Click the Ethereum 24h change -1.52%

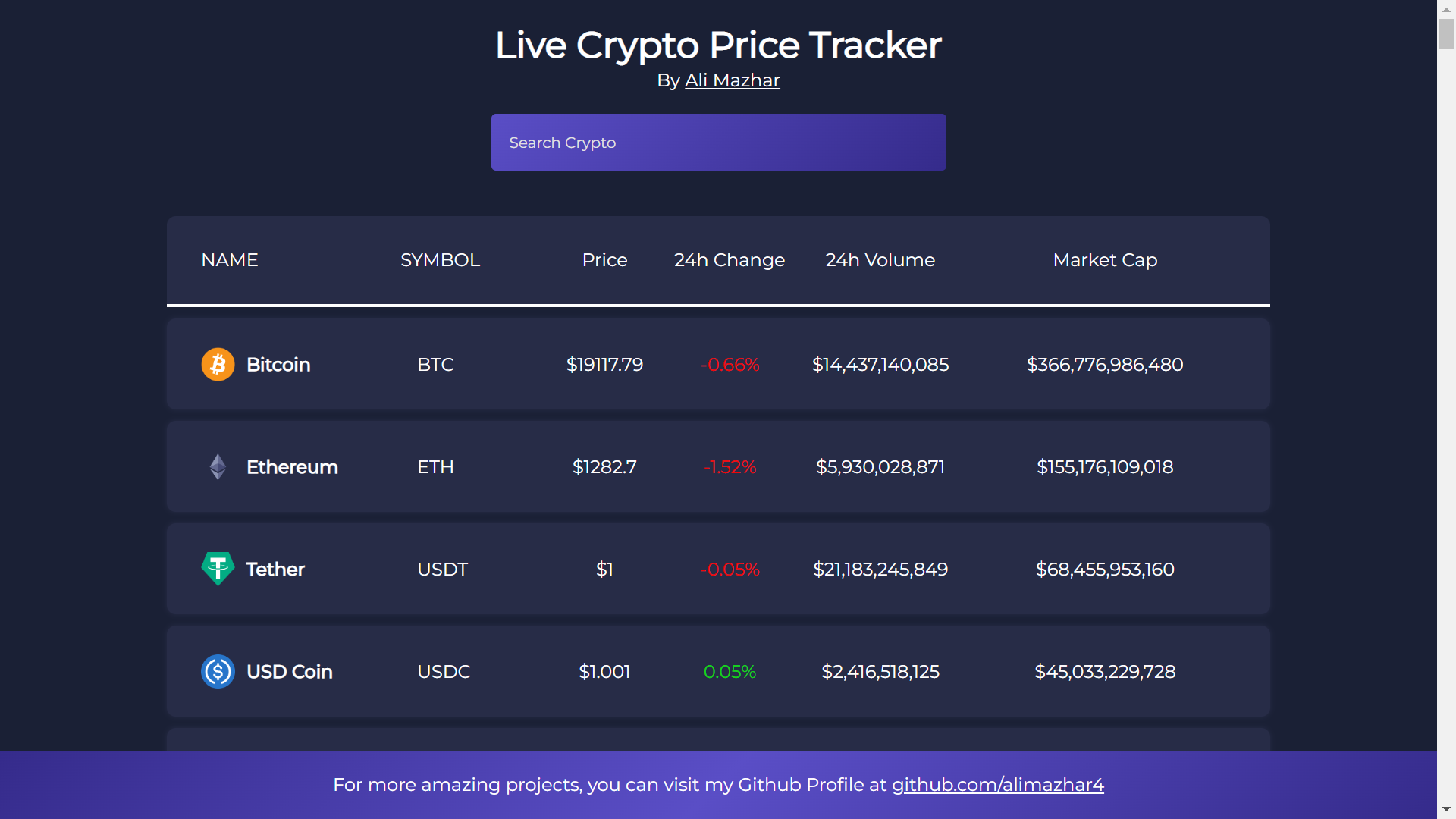(729, 467)
